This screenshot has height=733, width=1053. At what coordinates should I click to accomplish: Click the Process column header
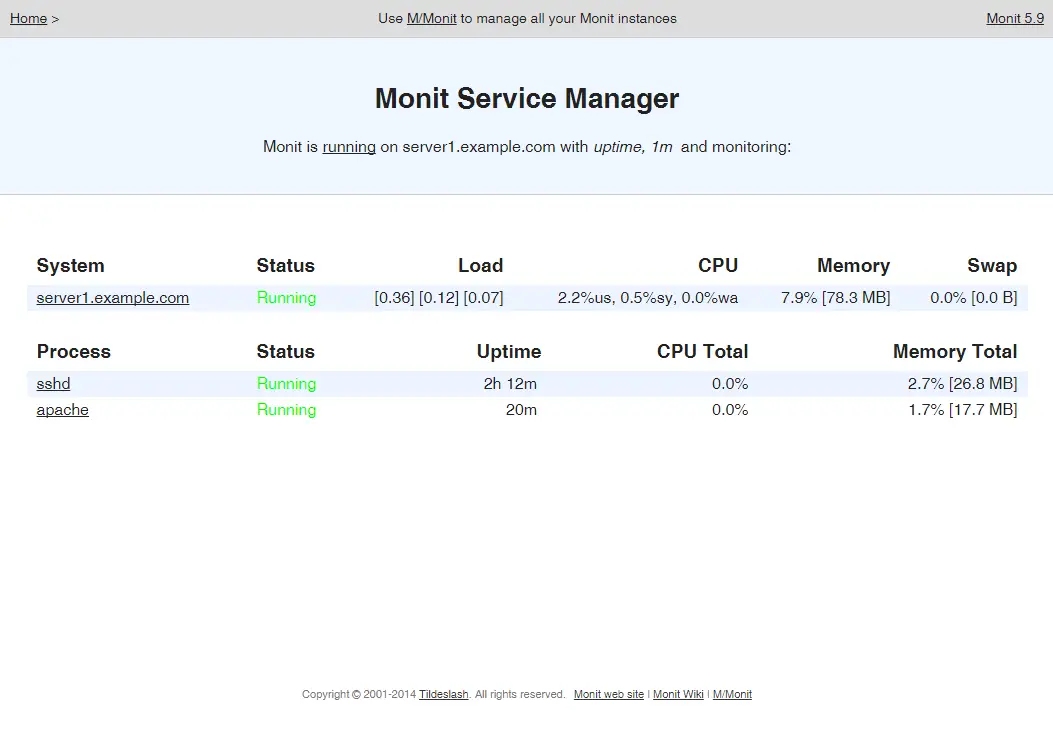click(74, 352)
